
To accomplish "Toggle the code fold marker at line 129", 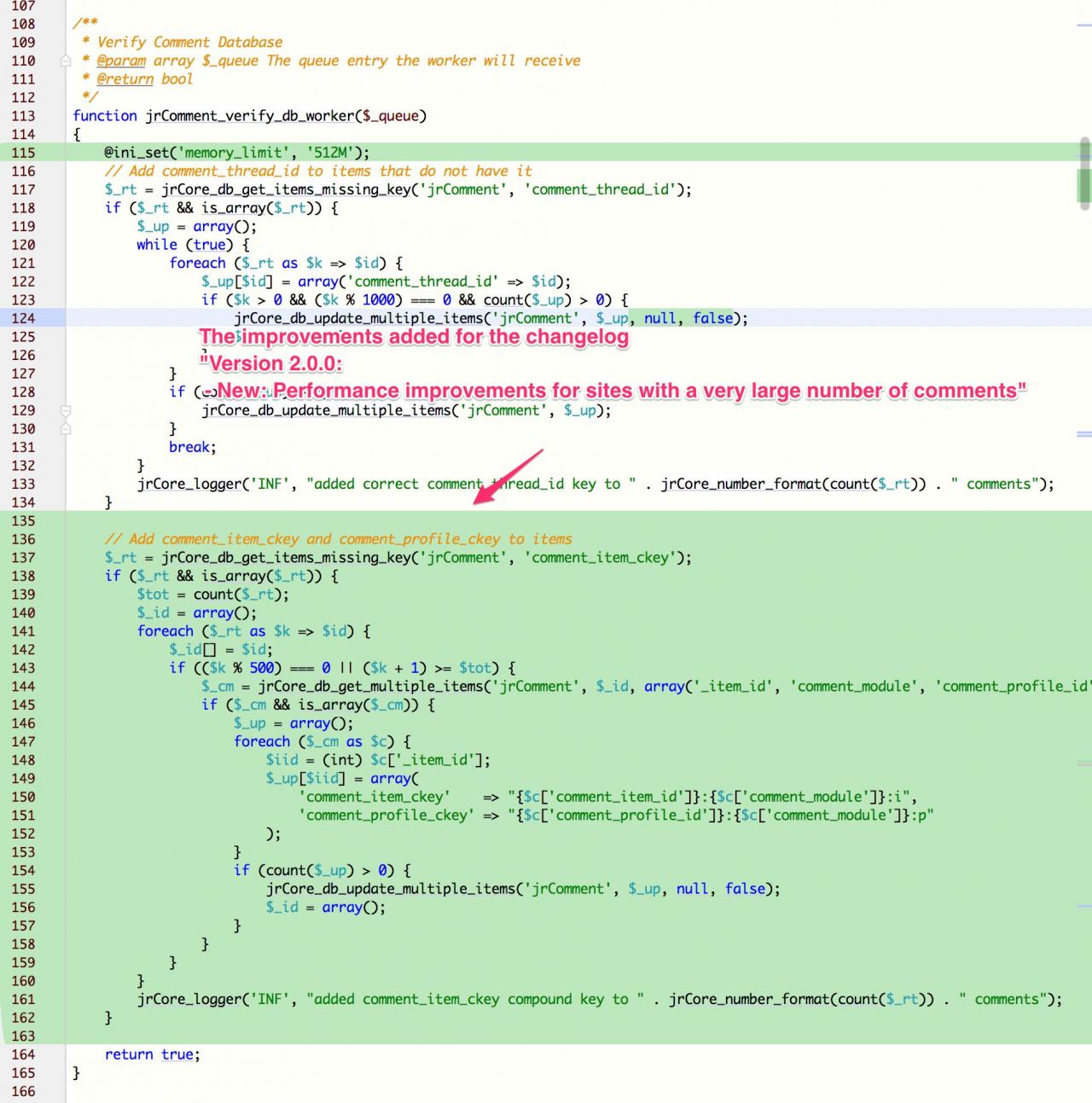I will click(x=66, y=410).
